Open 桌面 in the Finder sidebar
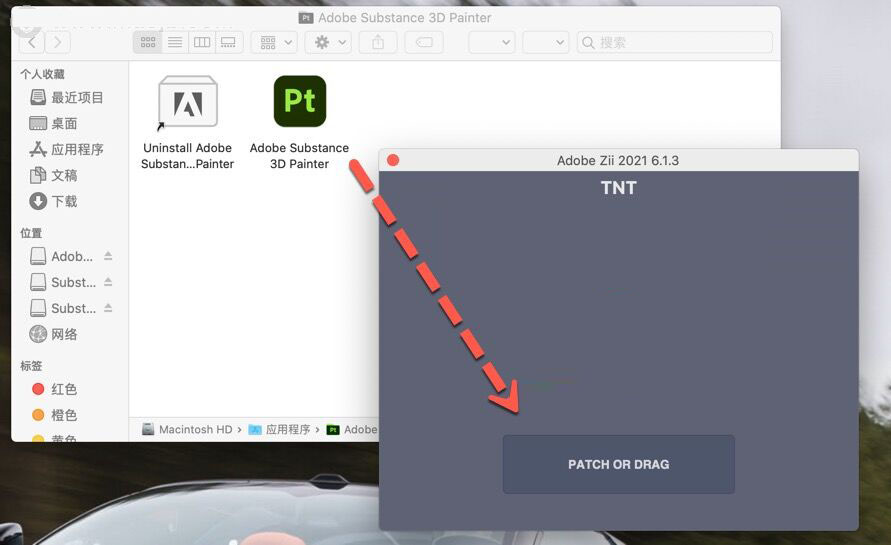Image resolution: width=891 pixels, height=545 pixels. point(53,123)
